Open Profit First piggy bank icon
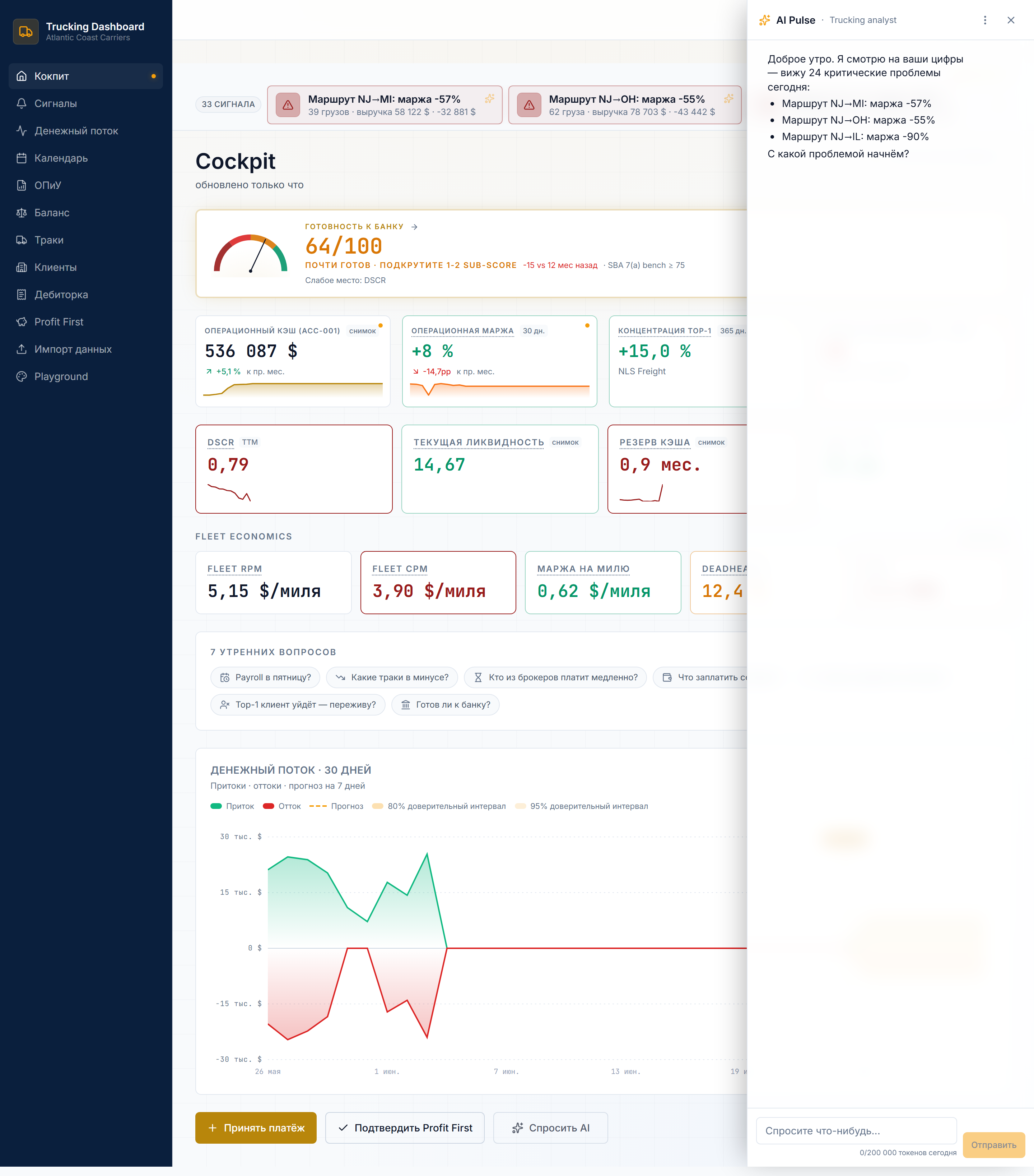1034x1176 pixels. [21, 321]
